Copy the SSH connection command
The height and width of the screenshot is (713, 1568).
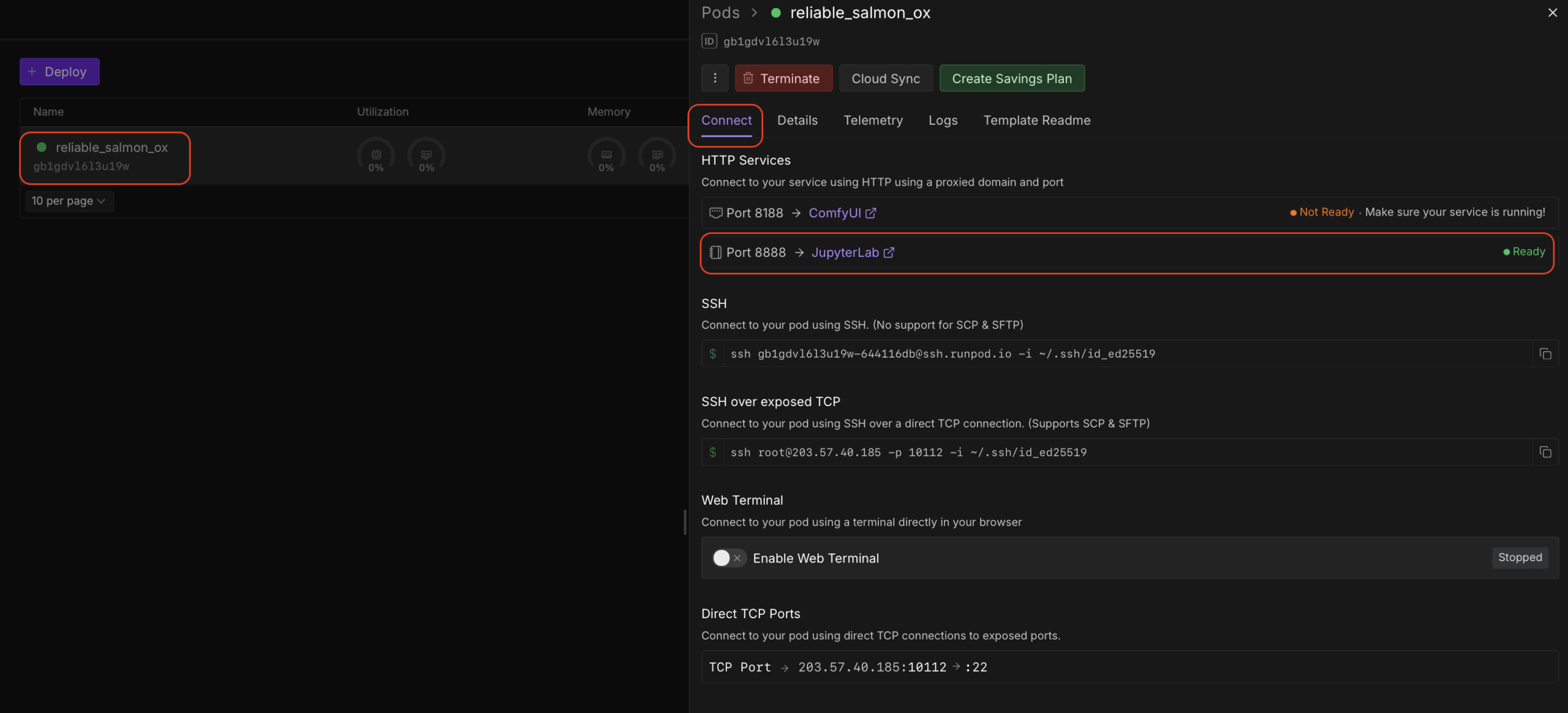[x=1545, y=353]
